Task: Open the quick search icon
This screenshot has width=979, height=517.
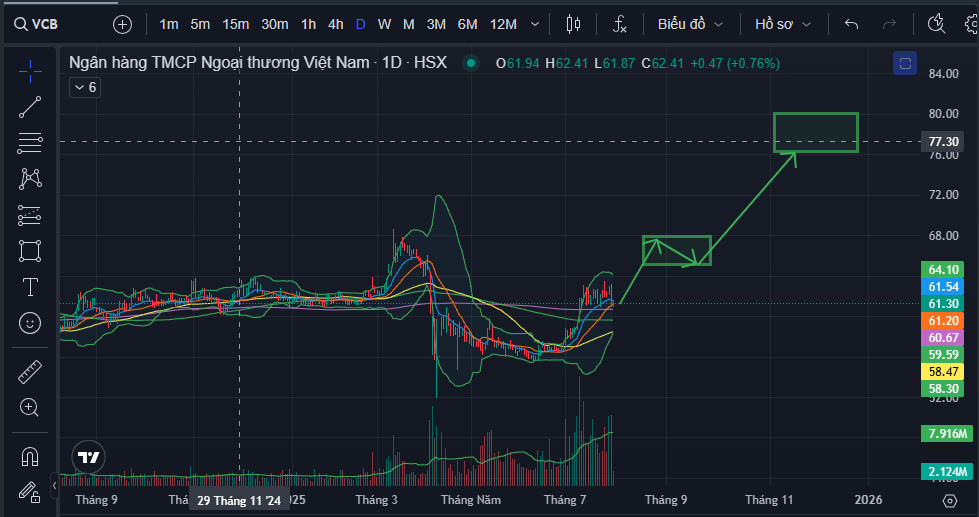Action: (936, 24)
